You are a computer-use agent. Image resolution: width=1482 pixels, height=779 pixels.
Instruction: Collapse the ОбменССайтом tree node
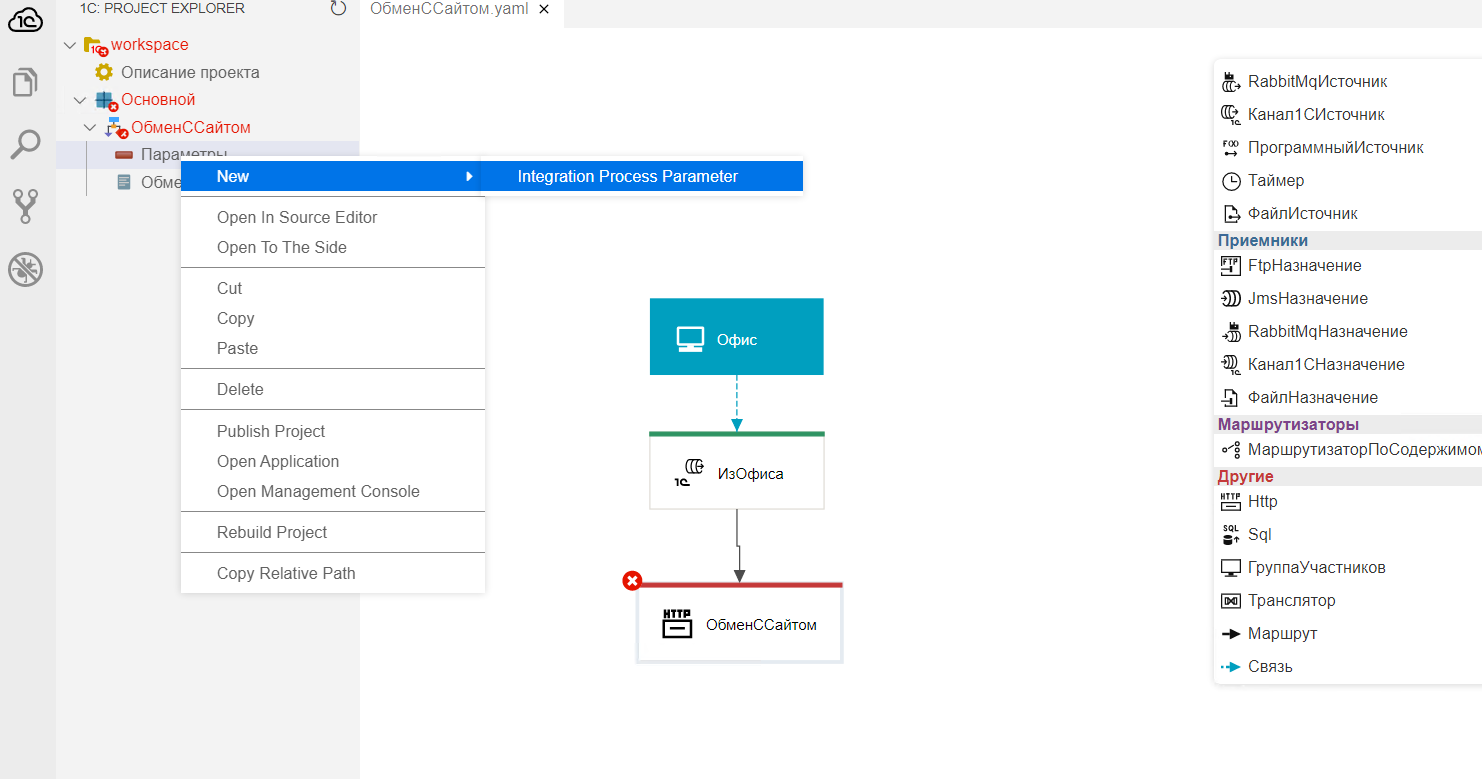coord(90,128)
